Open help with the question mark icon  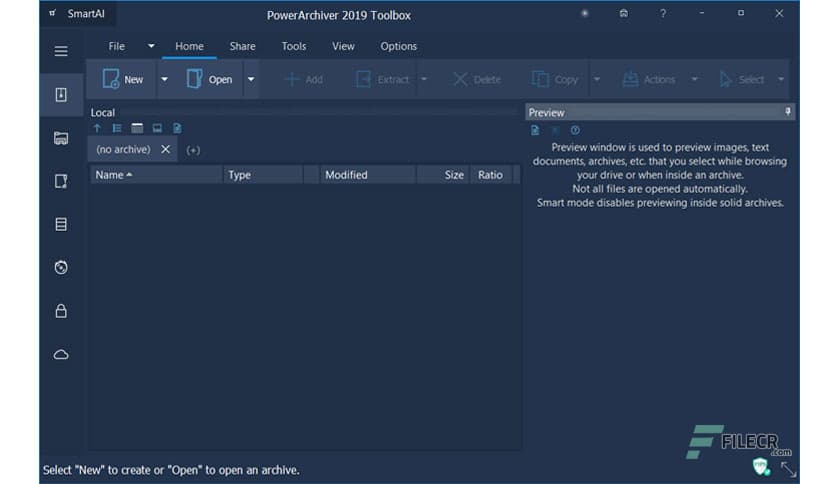663,14
